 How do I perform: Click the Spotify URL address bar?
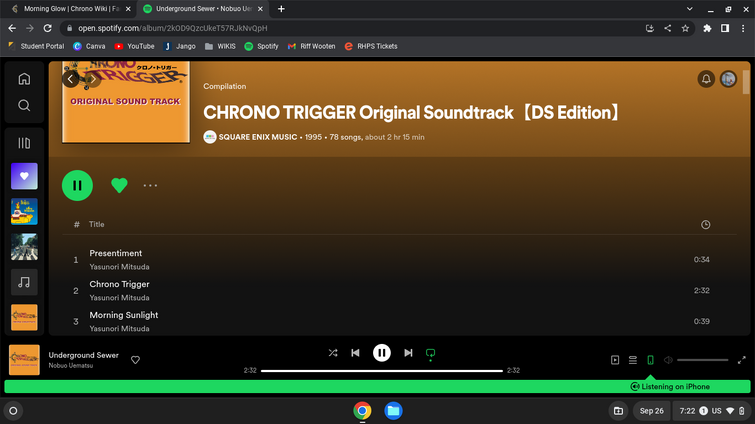pyautogui.click(x=356, y=28)
